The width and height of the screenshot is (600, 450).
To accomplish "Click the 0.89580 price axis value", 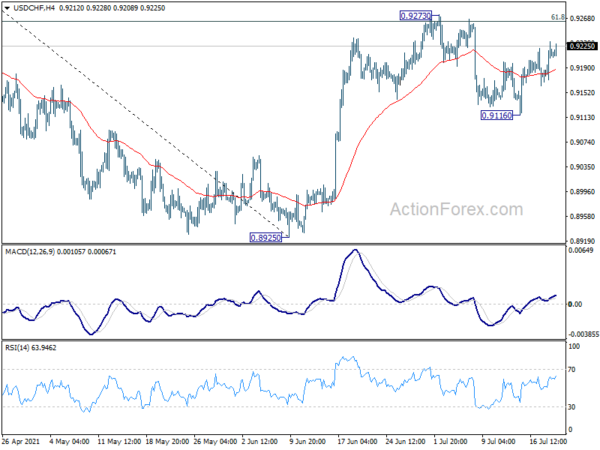I will [x=582, y=216].
